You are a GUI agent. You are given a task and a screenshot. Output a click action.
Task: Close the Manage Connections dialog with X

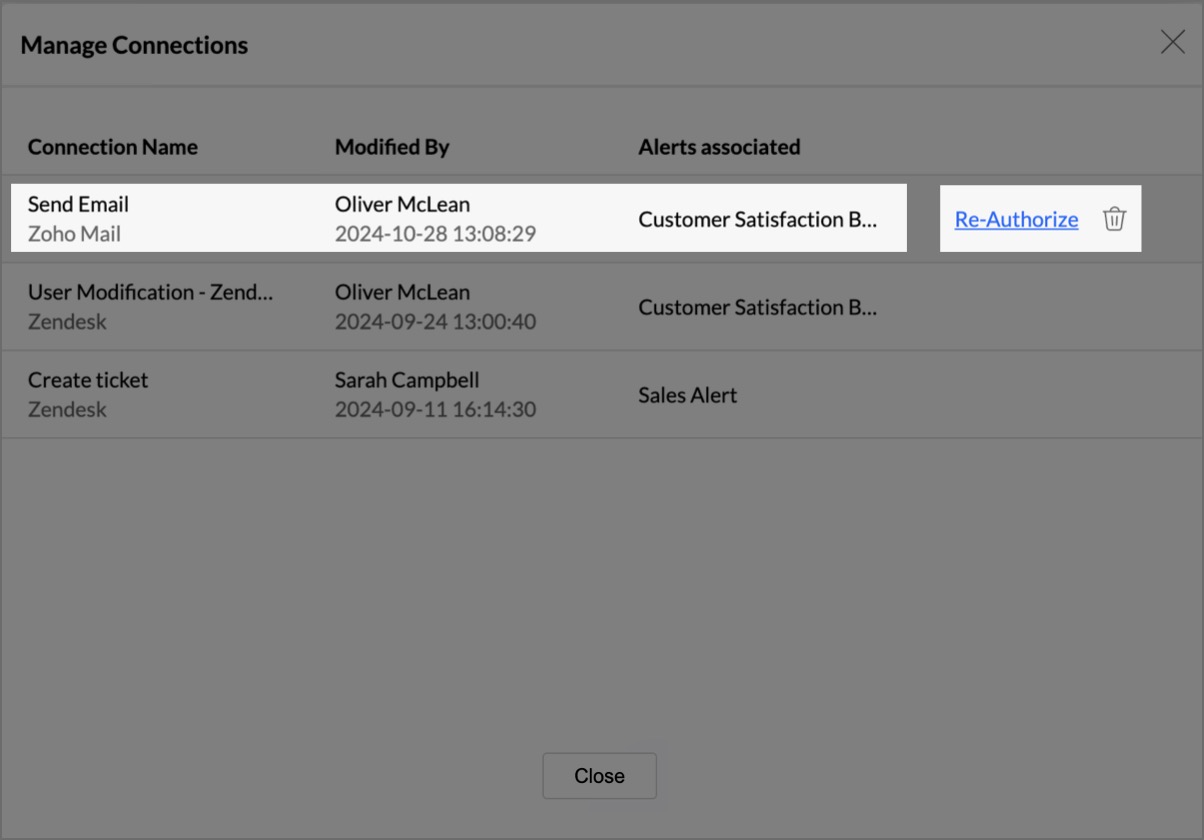point(1172,42)
